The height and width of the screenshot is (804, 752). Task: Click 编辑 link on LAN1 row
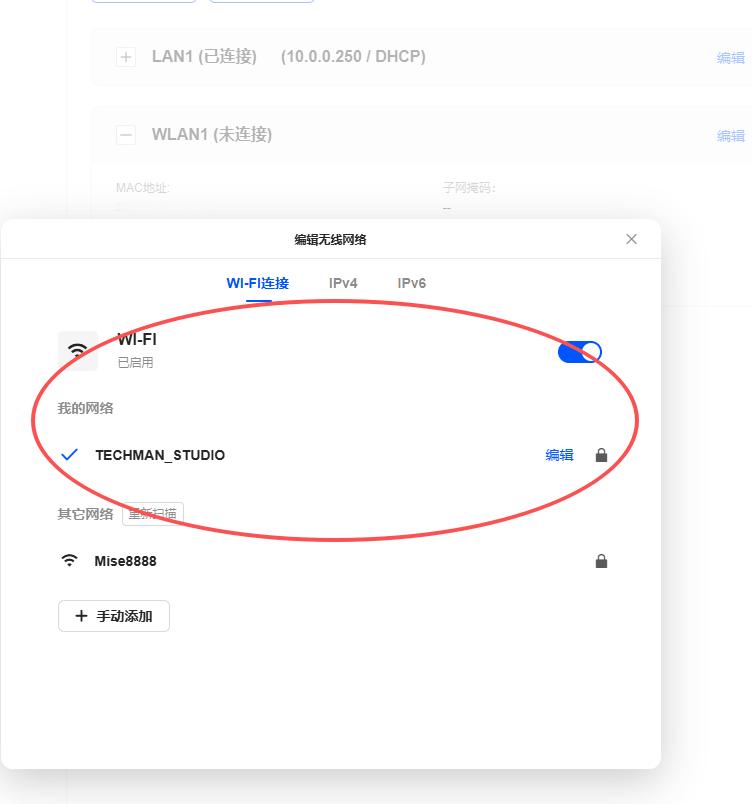tap(730, 58)
